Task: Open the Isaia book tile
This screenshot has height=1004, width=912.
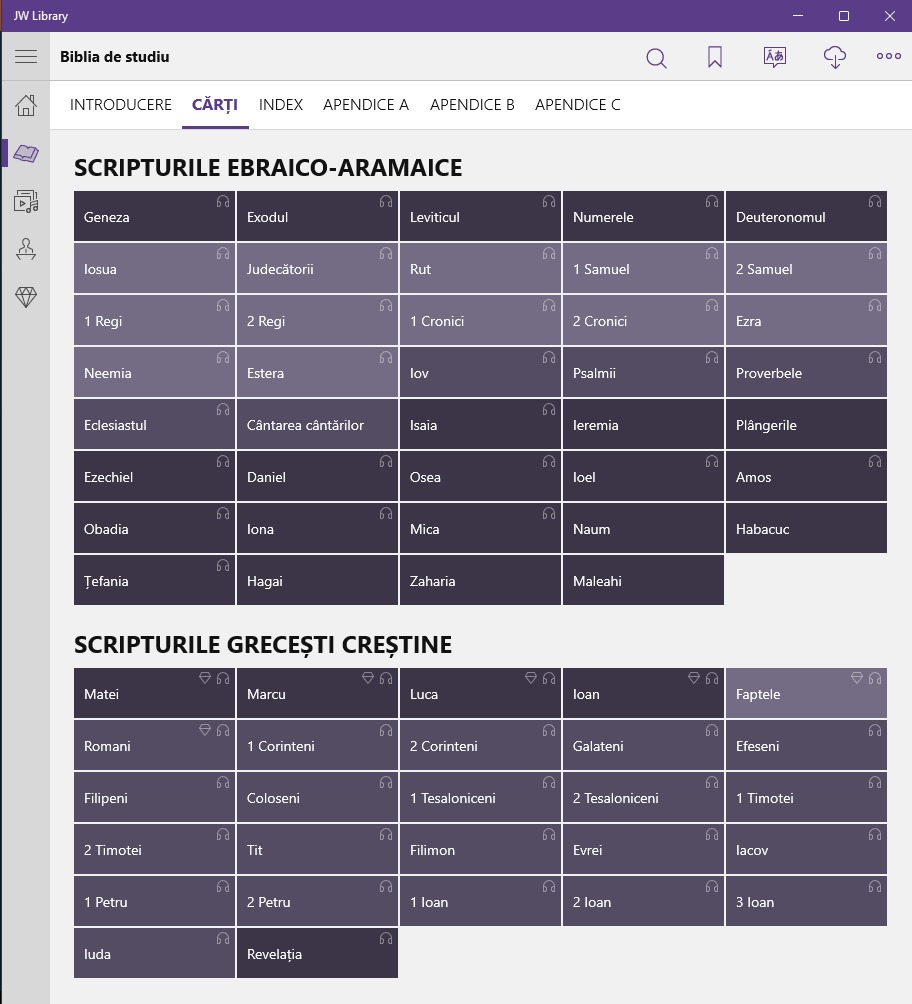Action: pos(480,426)
